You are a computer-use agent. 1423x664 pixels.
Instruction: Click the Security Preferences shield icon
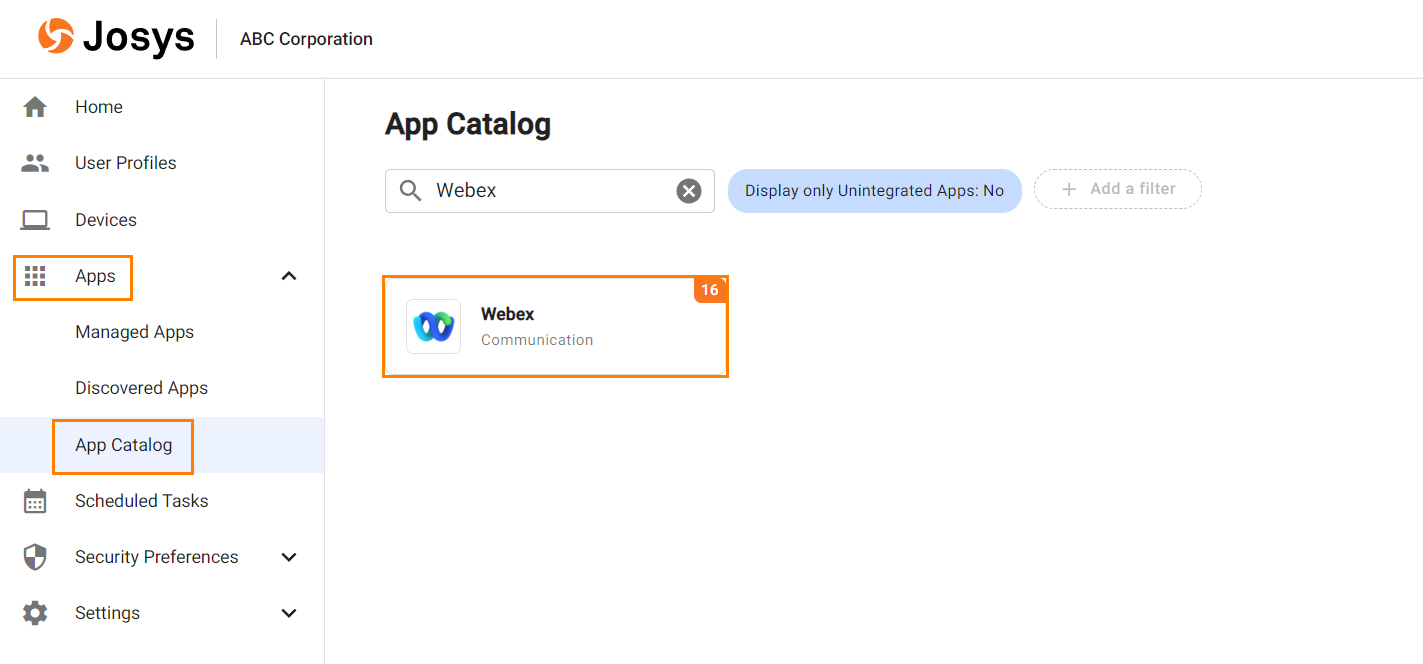[35, 557]
